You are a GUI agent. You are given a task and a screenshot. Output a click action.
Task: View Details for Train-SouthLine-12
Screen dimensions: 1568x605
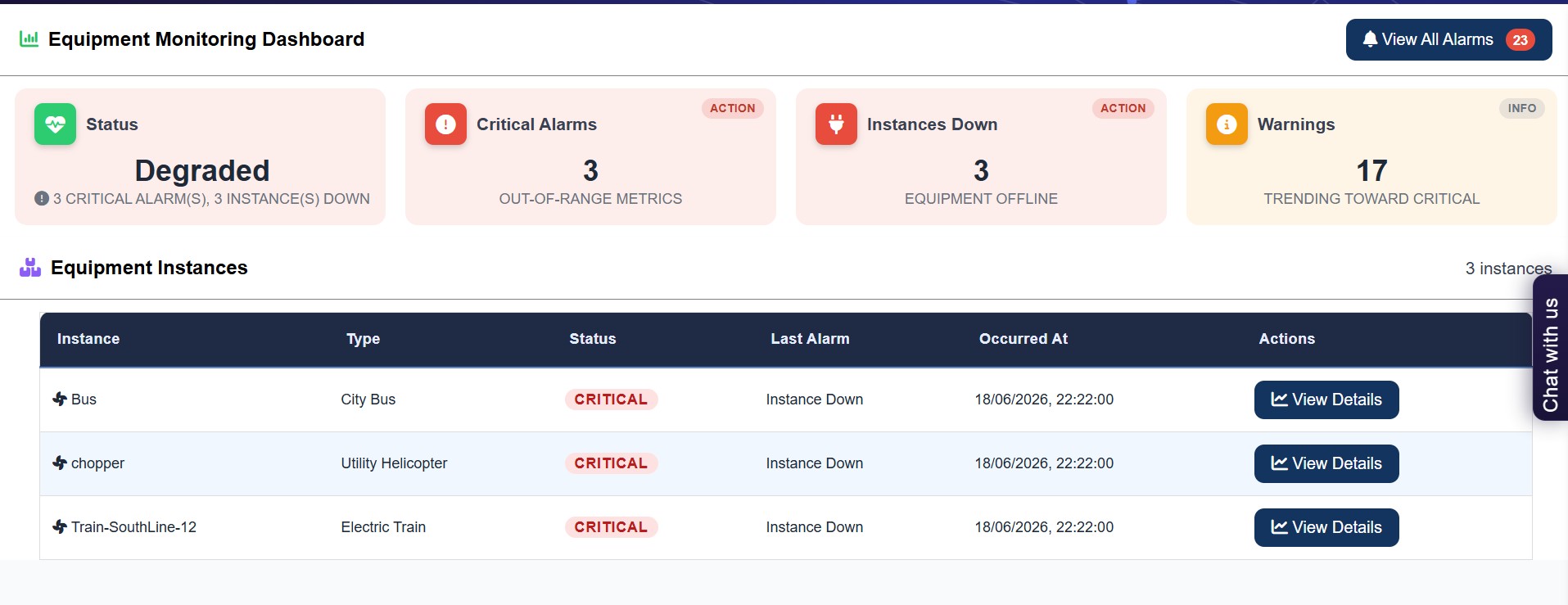pos(1326,527)
